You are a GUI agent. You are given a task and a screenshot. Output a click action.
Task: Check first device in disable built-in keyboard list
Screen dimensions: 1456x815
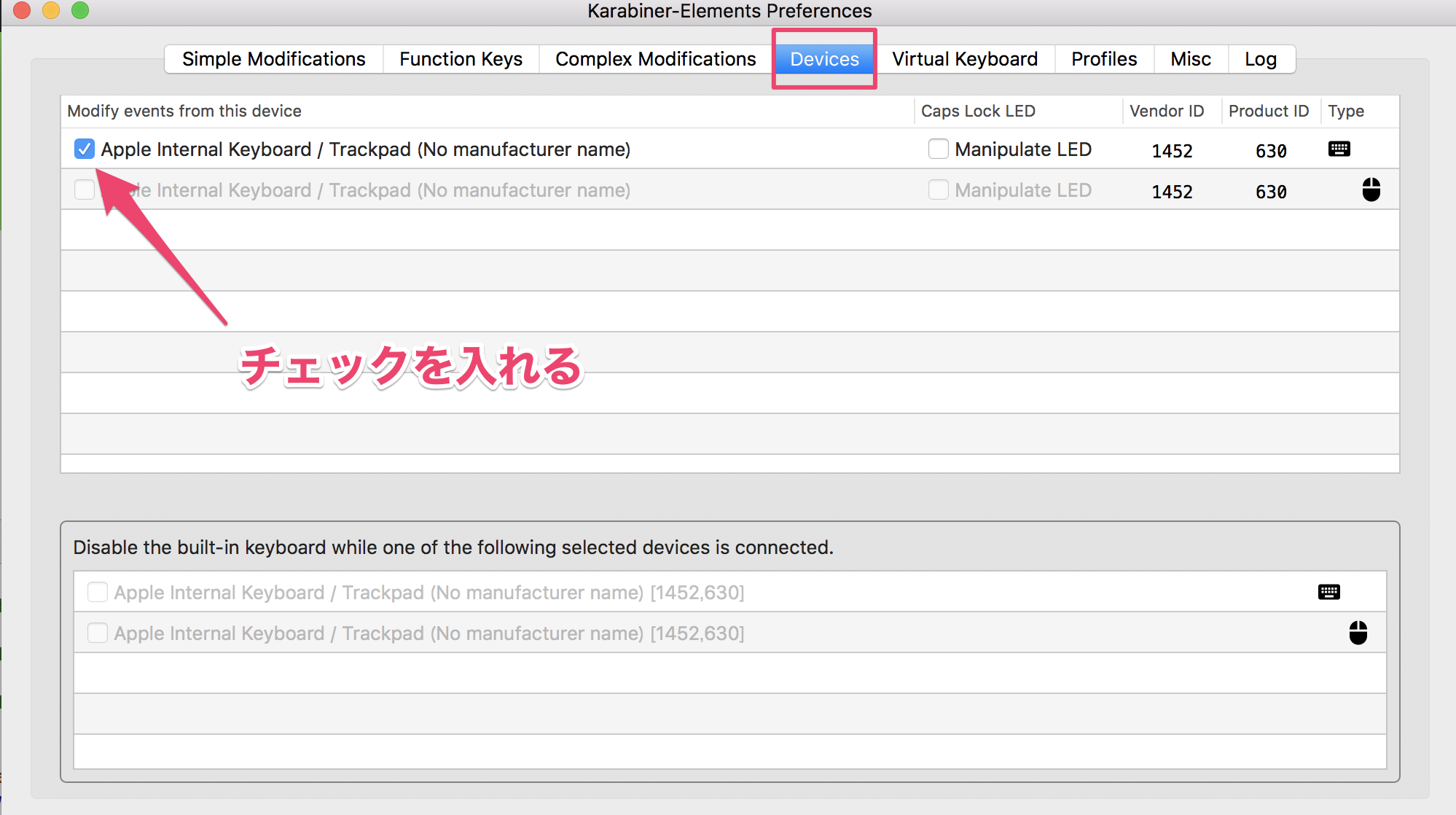pyautogui.click(x=98, y=592)
